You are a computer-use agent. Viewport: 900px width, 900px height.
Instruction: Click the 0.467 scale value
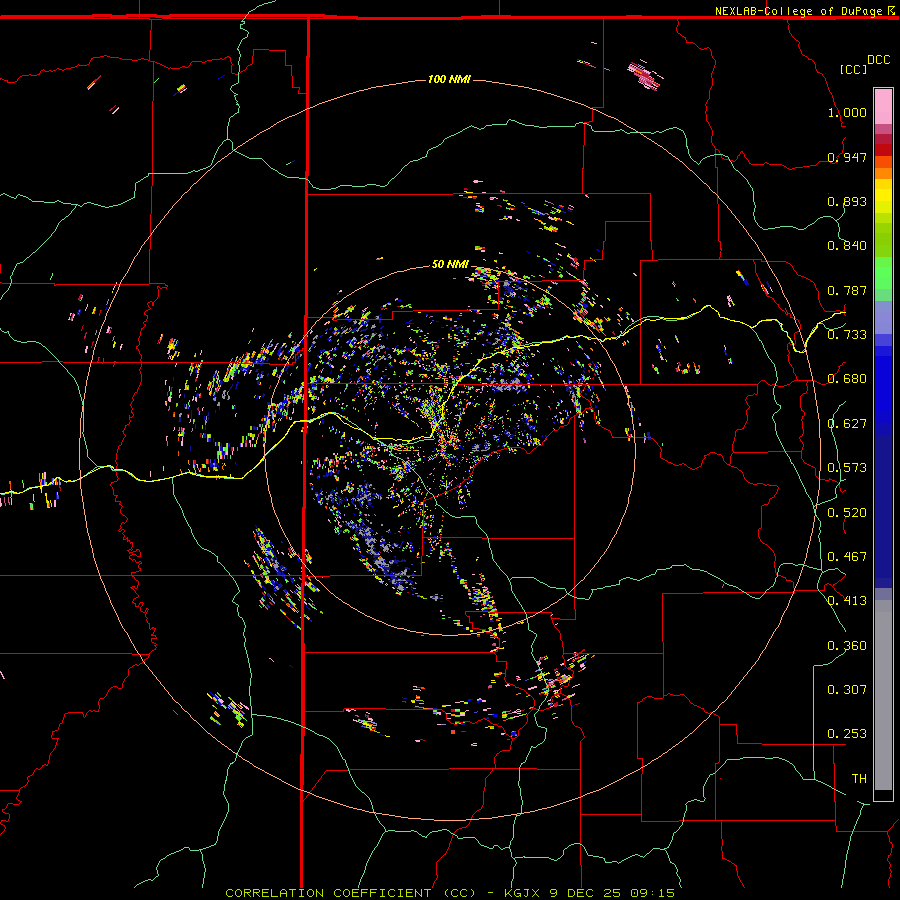click(x=847, y=557)
